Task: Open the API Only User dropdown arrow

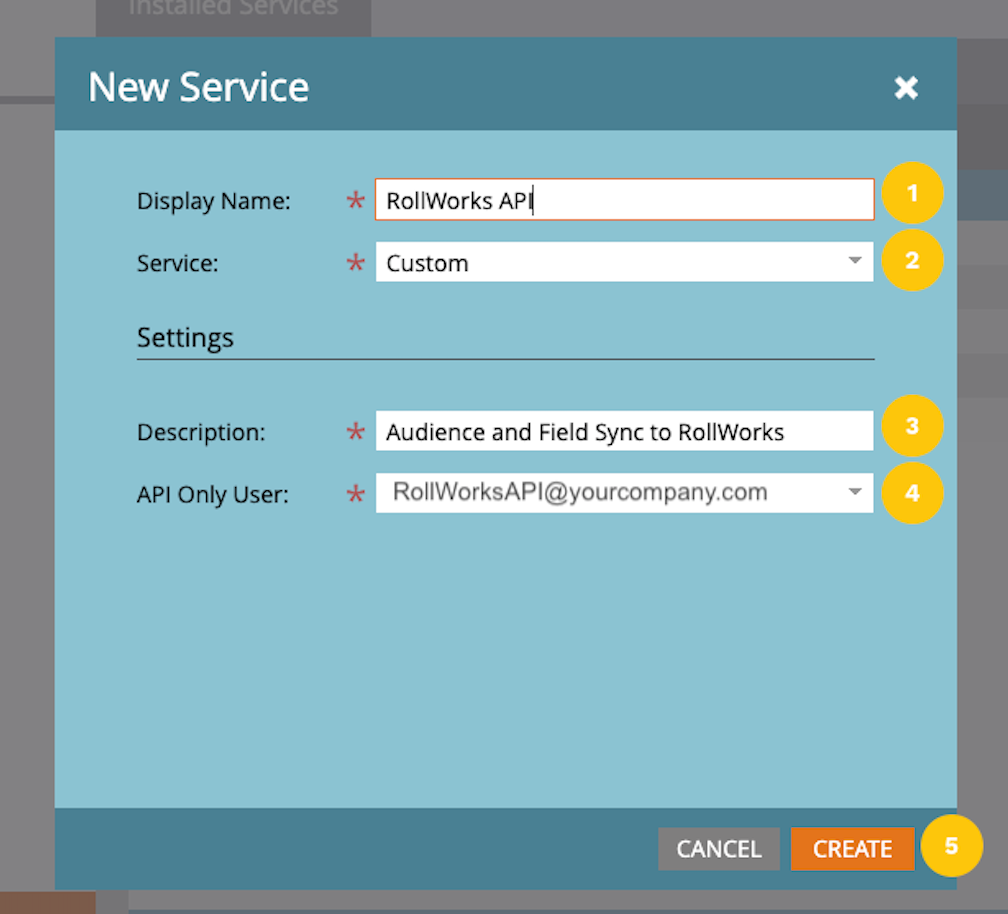Action: (854, 492)
